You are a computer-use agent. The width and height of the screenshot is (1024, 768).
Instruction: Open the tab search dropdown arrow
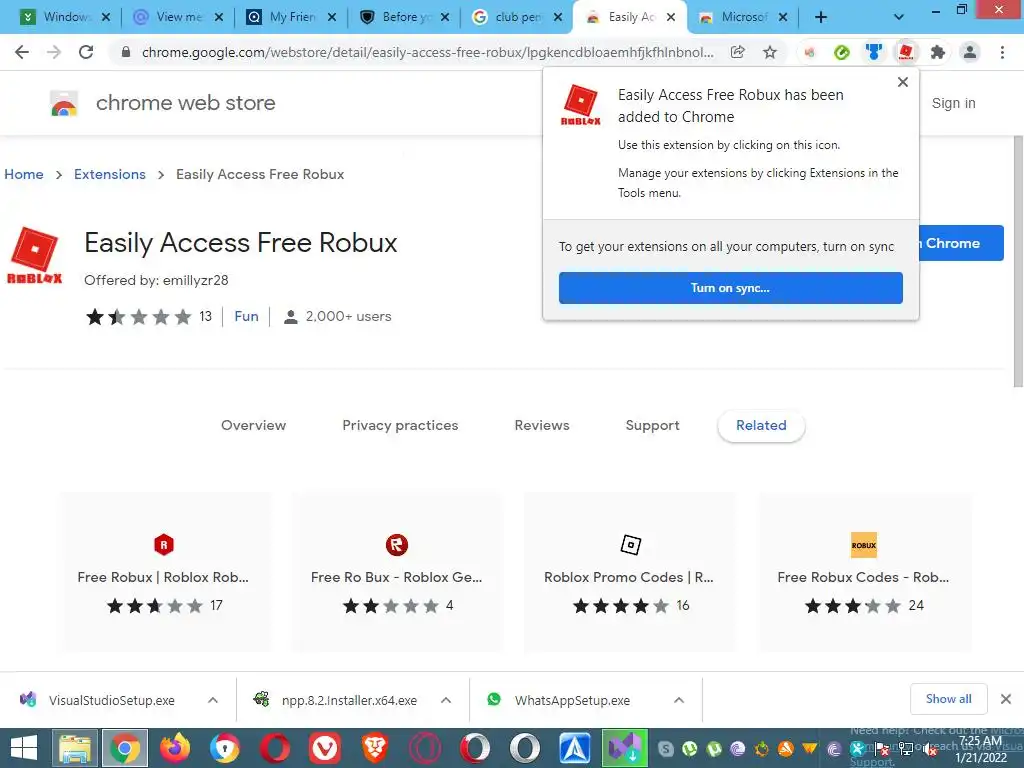pos(899,17)
